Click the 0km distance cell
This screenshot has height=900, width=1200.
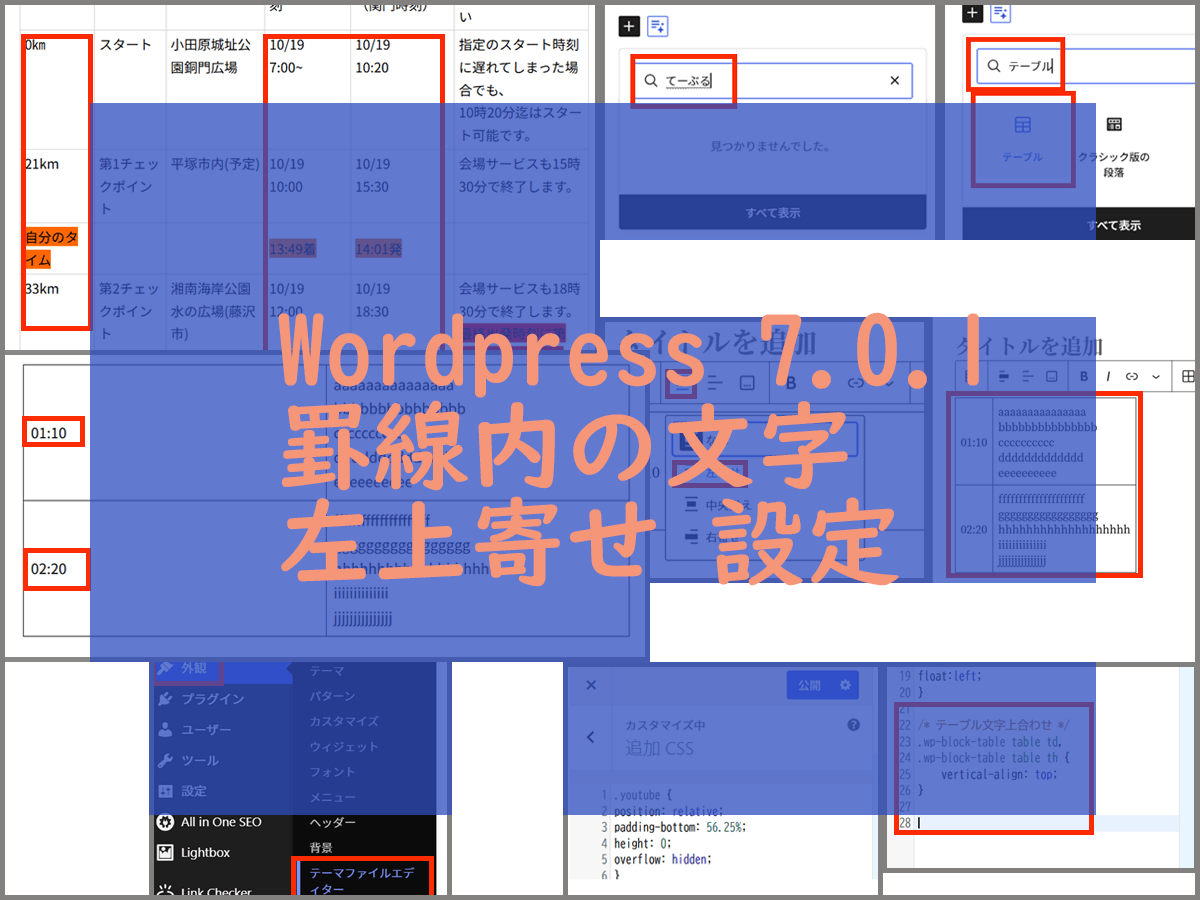point(55,89)
